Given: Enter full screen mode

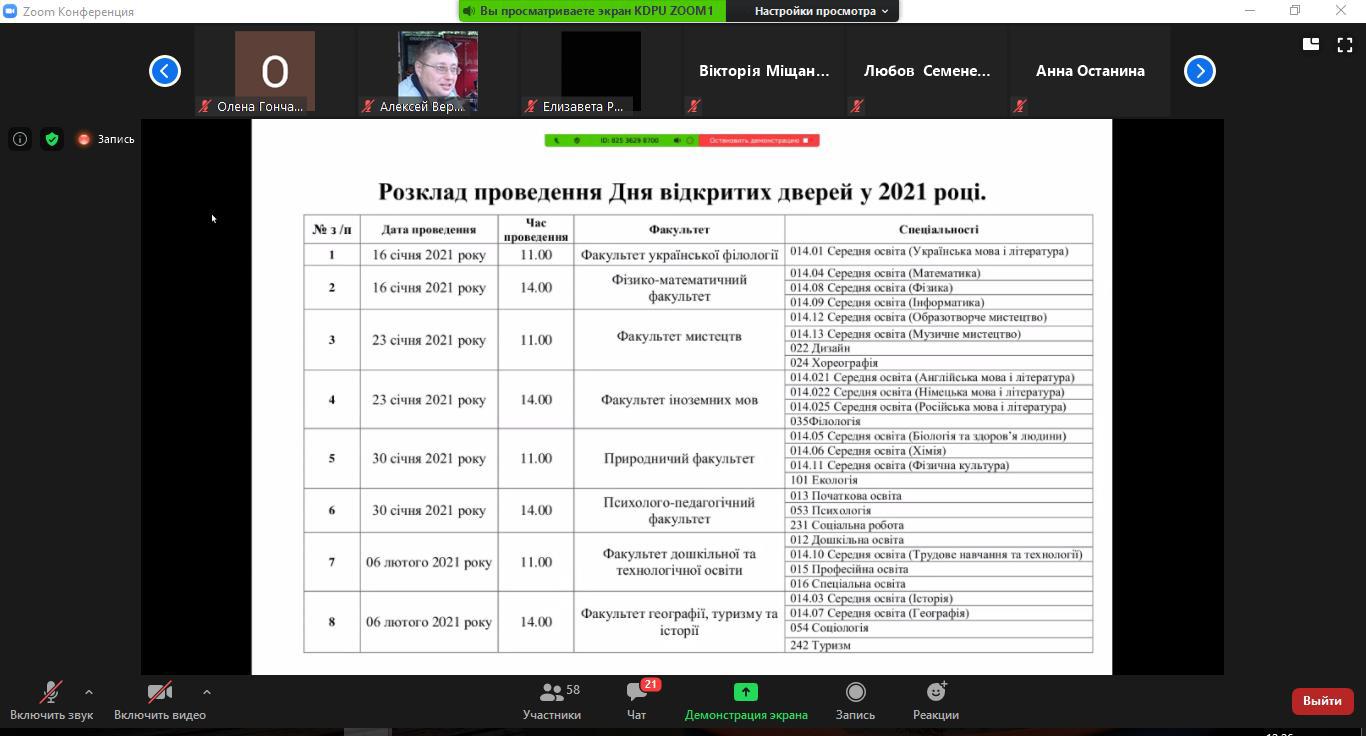Looking at the screenshot, I should [x=1345, y=44].
